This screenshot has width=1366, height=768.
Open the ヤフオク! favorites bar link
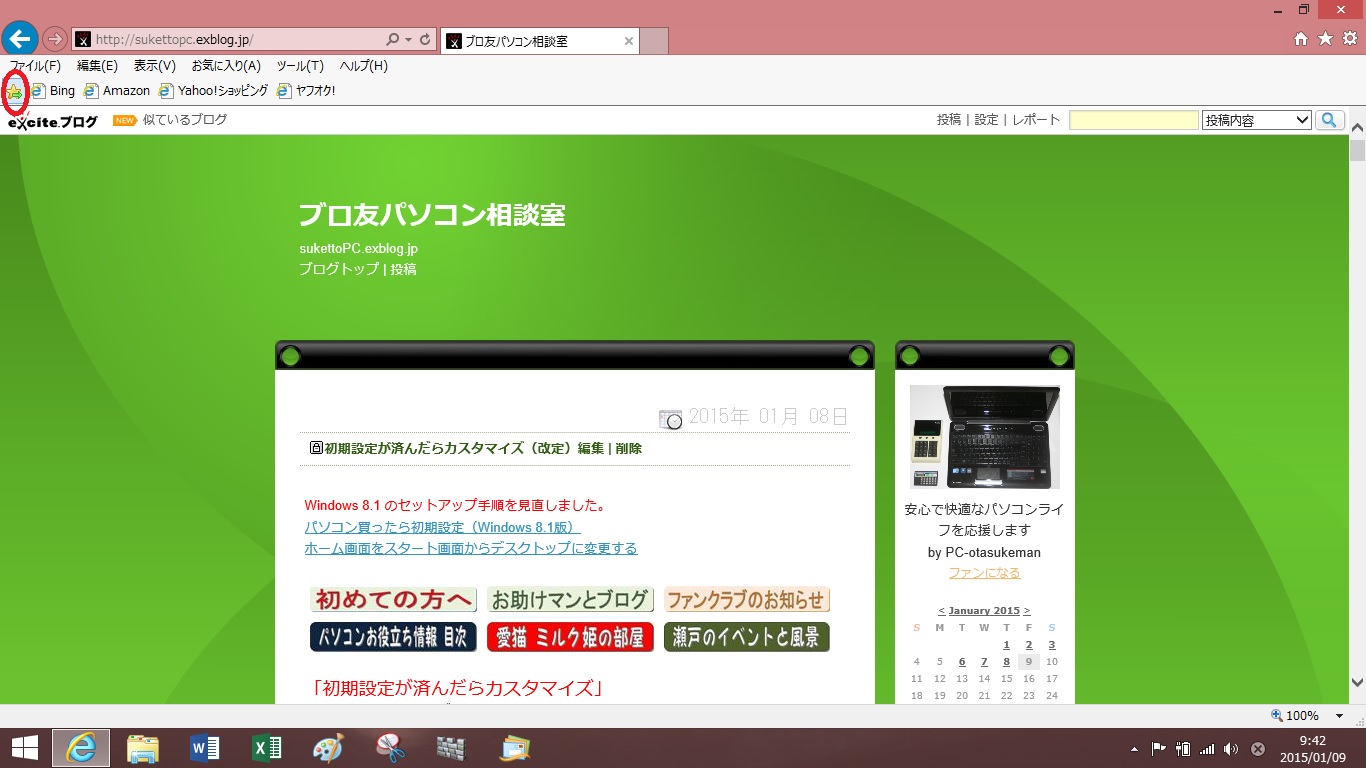point(306,91)
